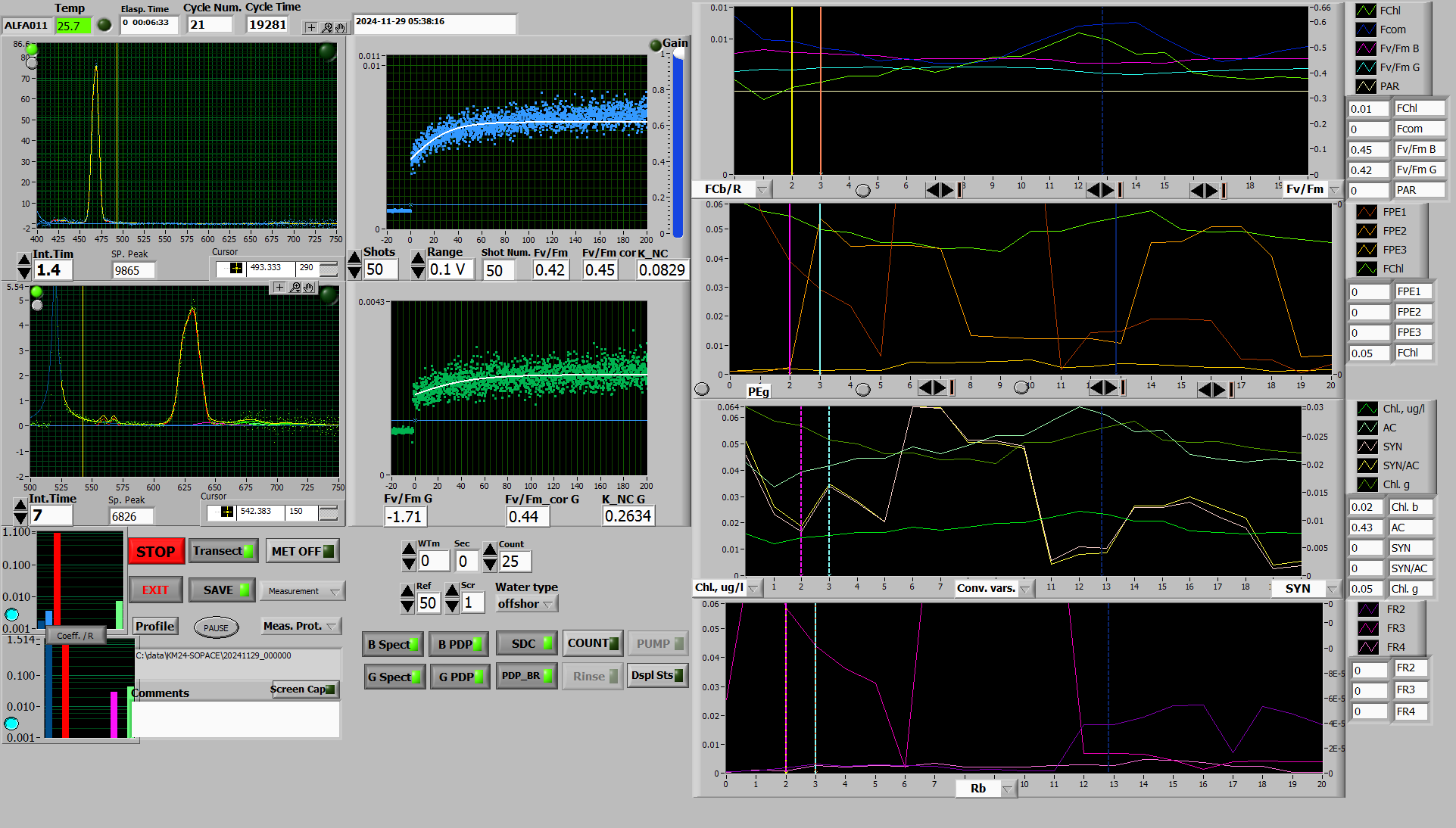Click the FPE2 legend plot icon
This screenshot has width=1456, height=828.
1367,231
